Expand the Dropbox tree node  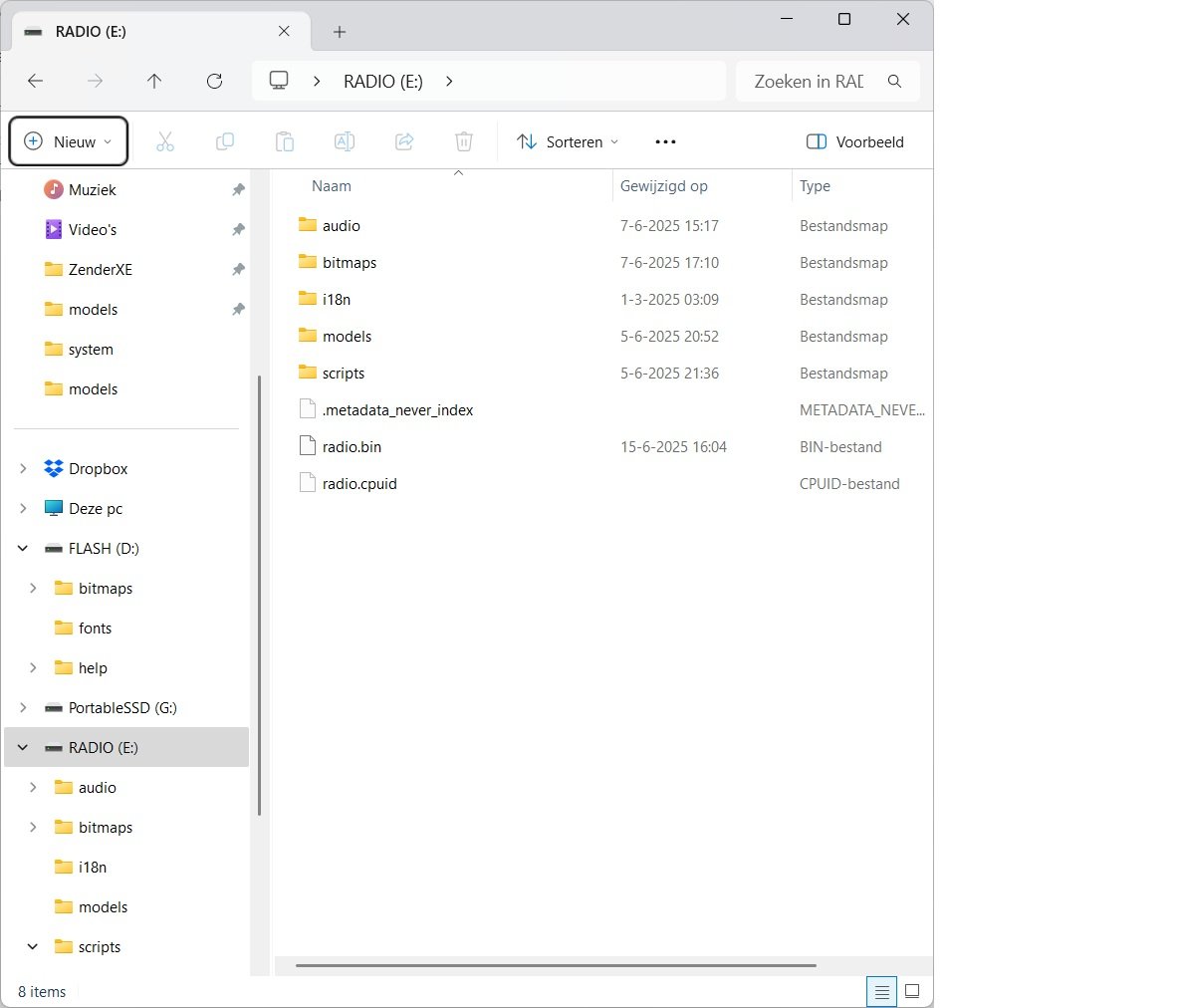point(23,468)
